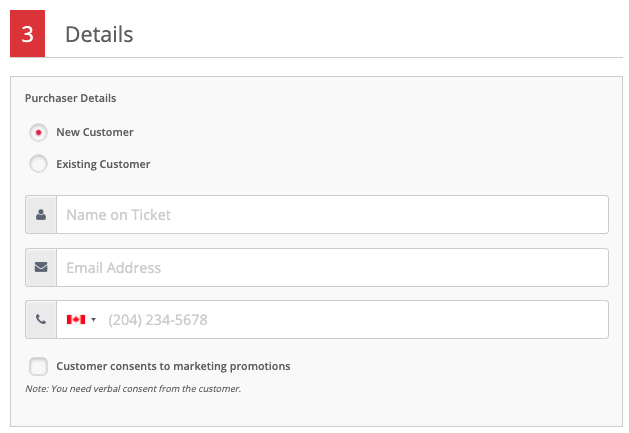Click the Email Address placeholder text
Image resolution: width=629 pixels, height=433 pixels.
(114, 268)
